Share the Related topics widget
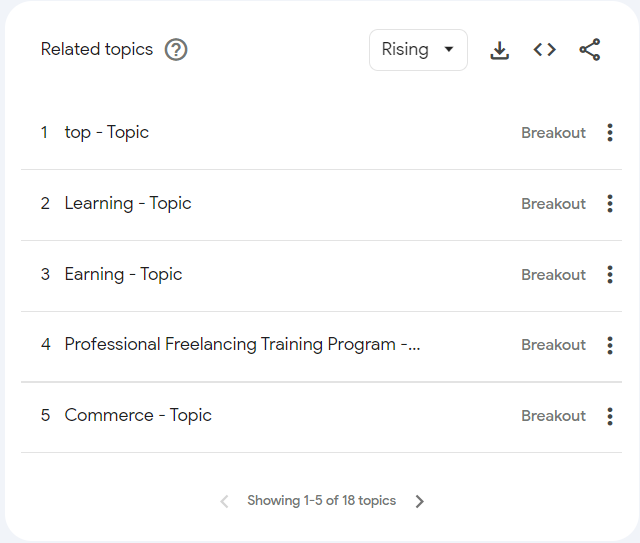 coord(590,50)
